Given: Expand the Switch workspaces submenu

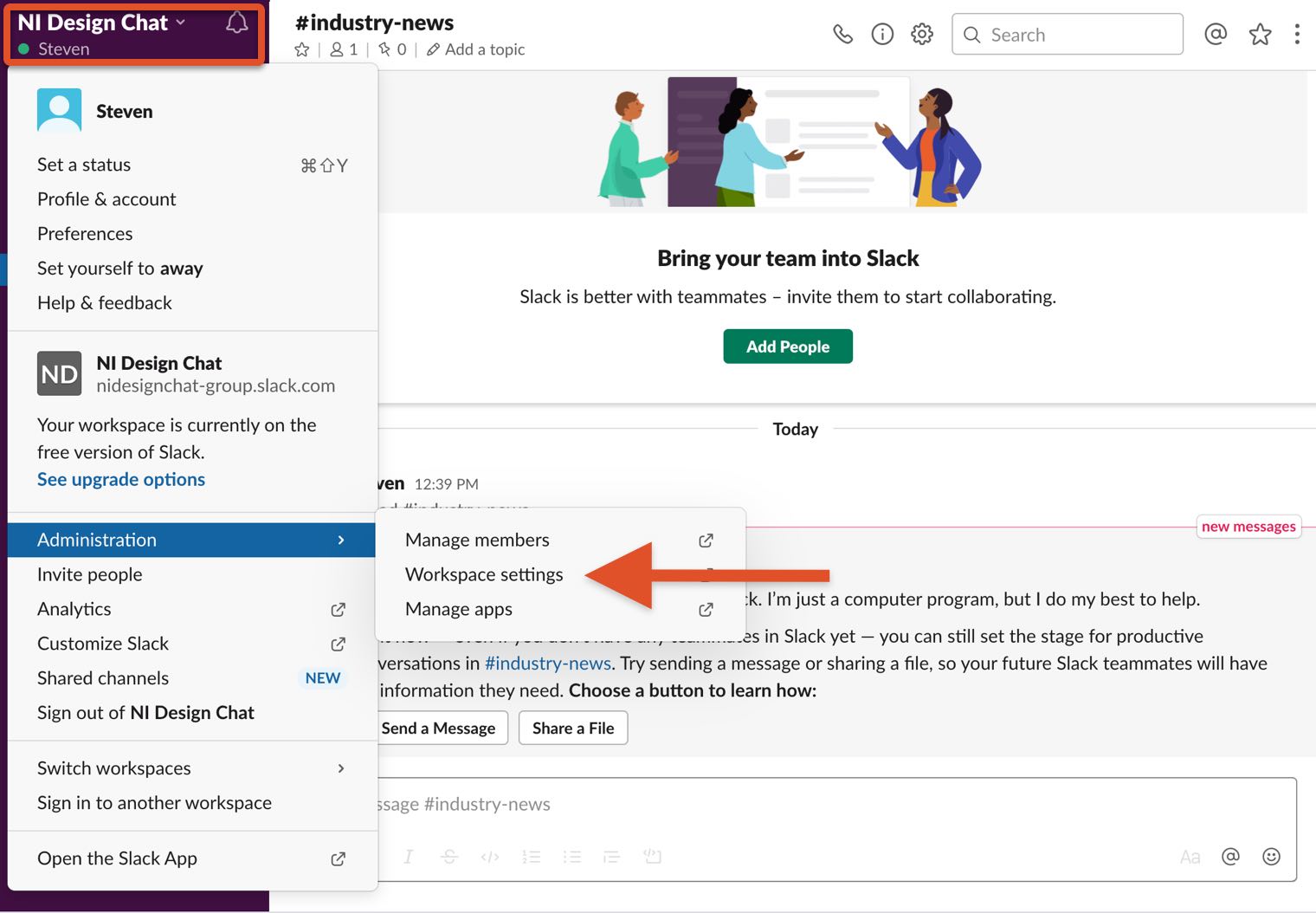Looking at the screenshot, I should pyautogui.click(x=191, y=768).
